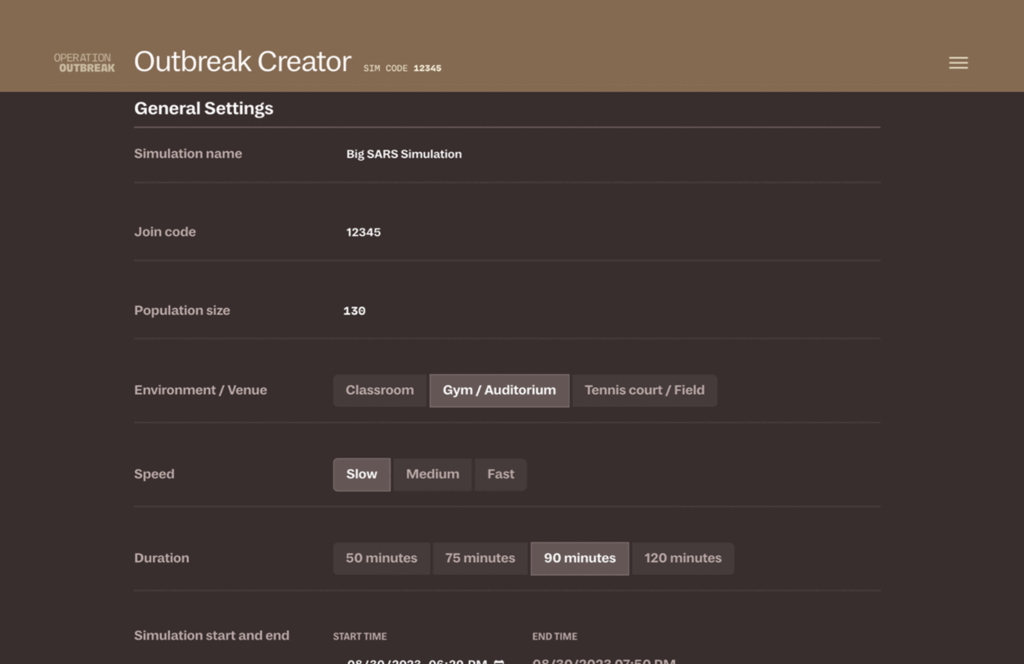Select Classroom as the venue
This screenshot has width=1024, height=664.
point(379,390)
